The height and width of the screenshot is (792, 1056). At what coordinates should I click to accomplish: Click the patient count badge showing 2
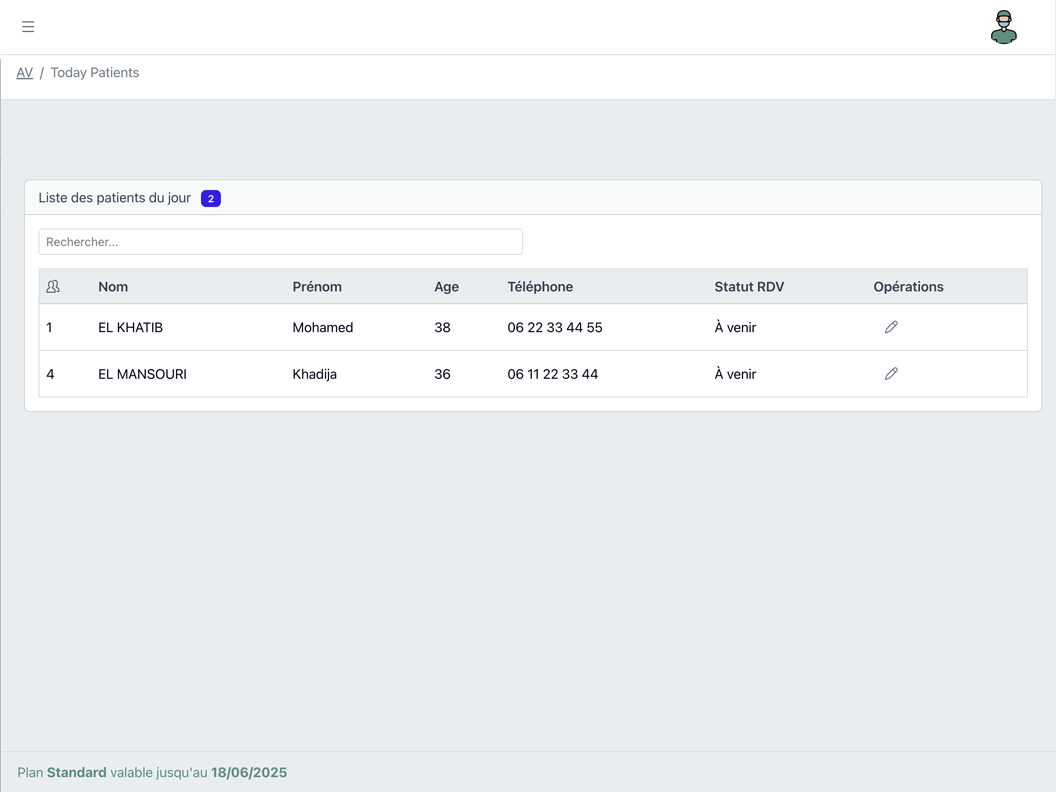click(210, 199)
